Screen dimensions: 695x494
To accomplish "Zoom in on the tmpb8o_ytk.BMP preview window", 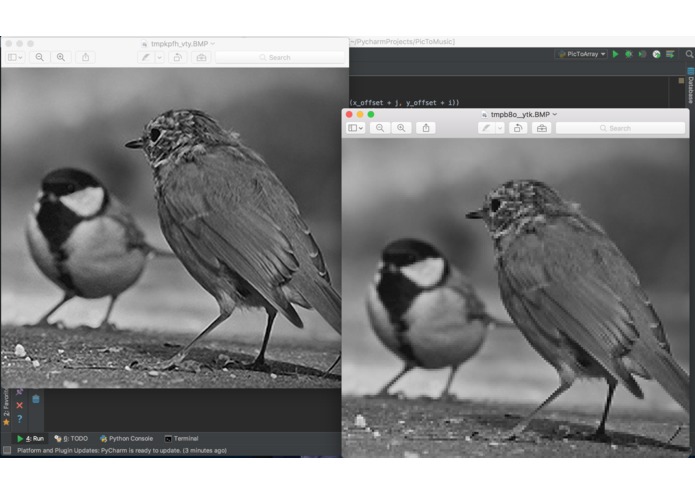I will pyautogui.click(x=401, y=128).
